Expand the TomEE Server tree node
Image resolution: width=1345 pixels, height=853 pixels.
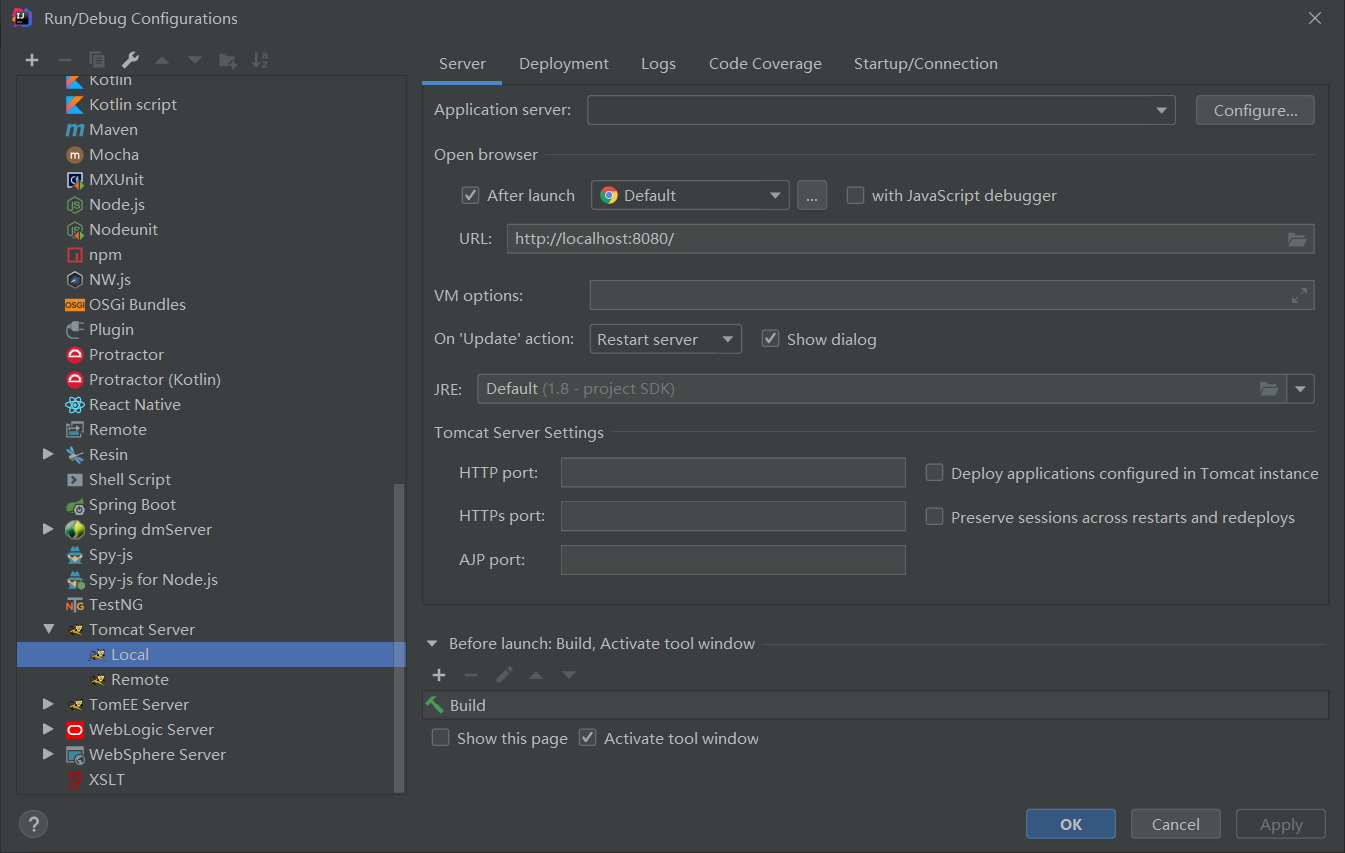point(48,704)
